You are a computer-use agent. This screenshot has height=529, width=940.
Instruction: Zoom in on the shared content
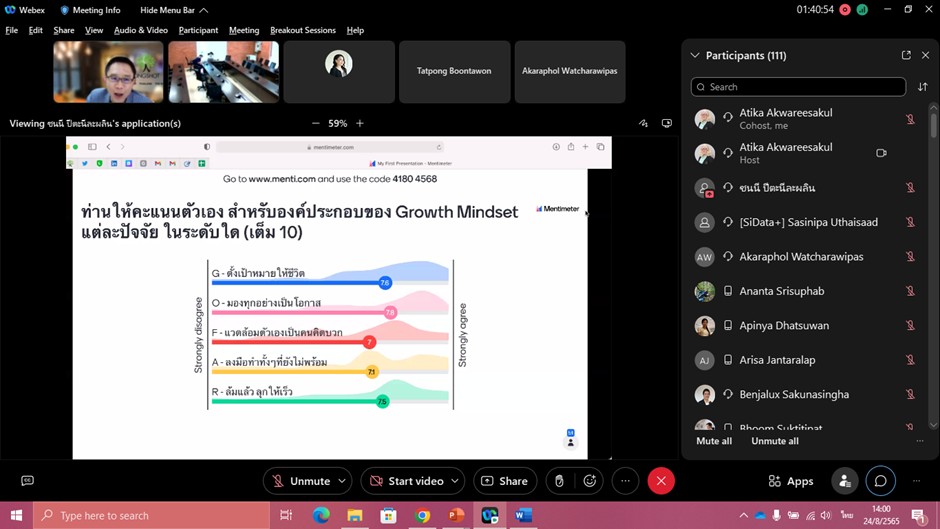pos(360,124)
